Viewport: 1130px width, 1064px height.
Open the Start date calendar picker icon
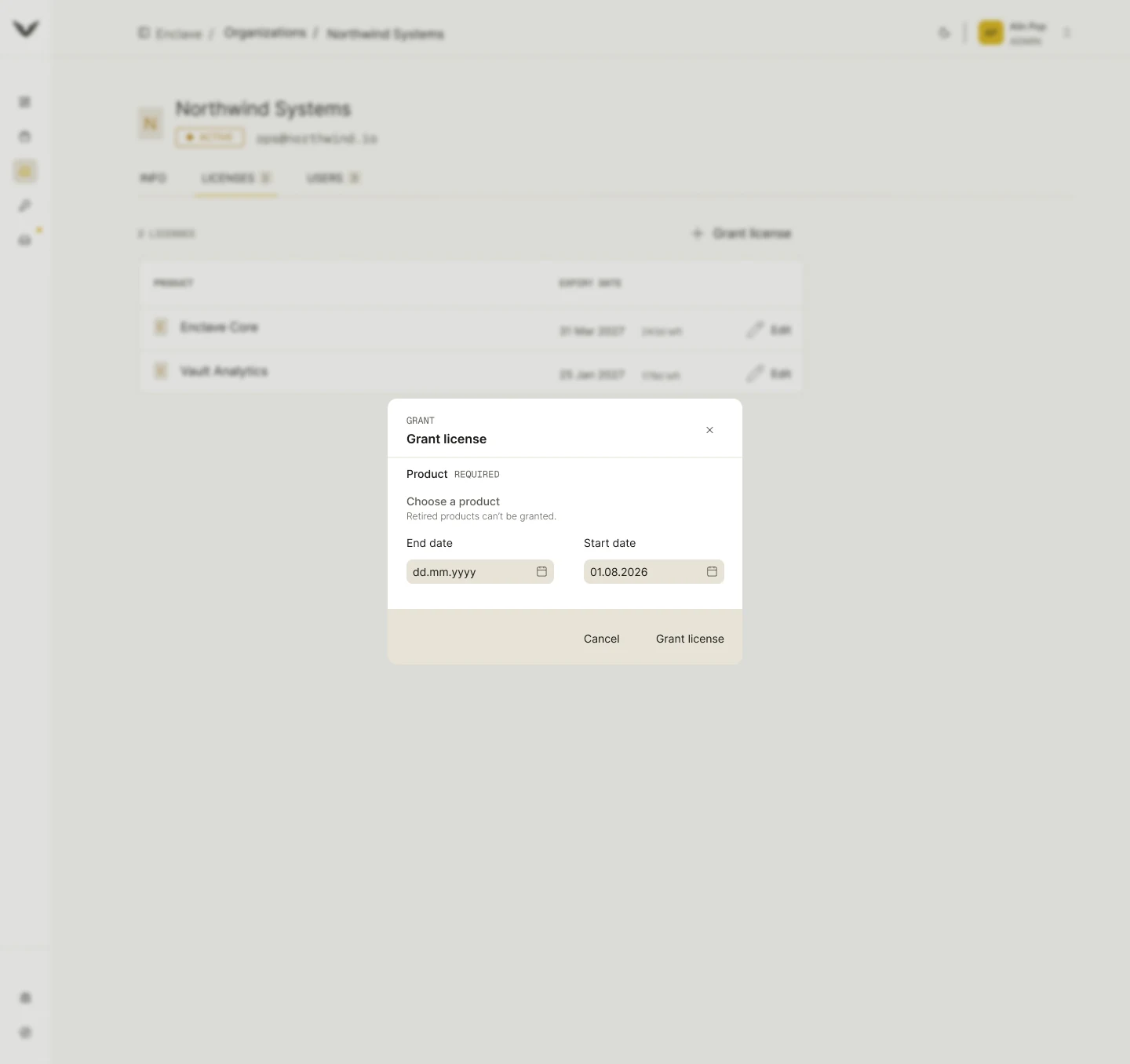coord(712,571)
